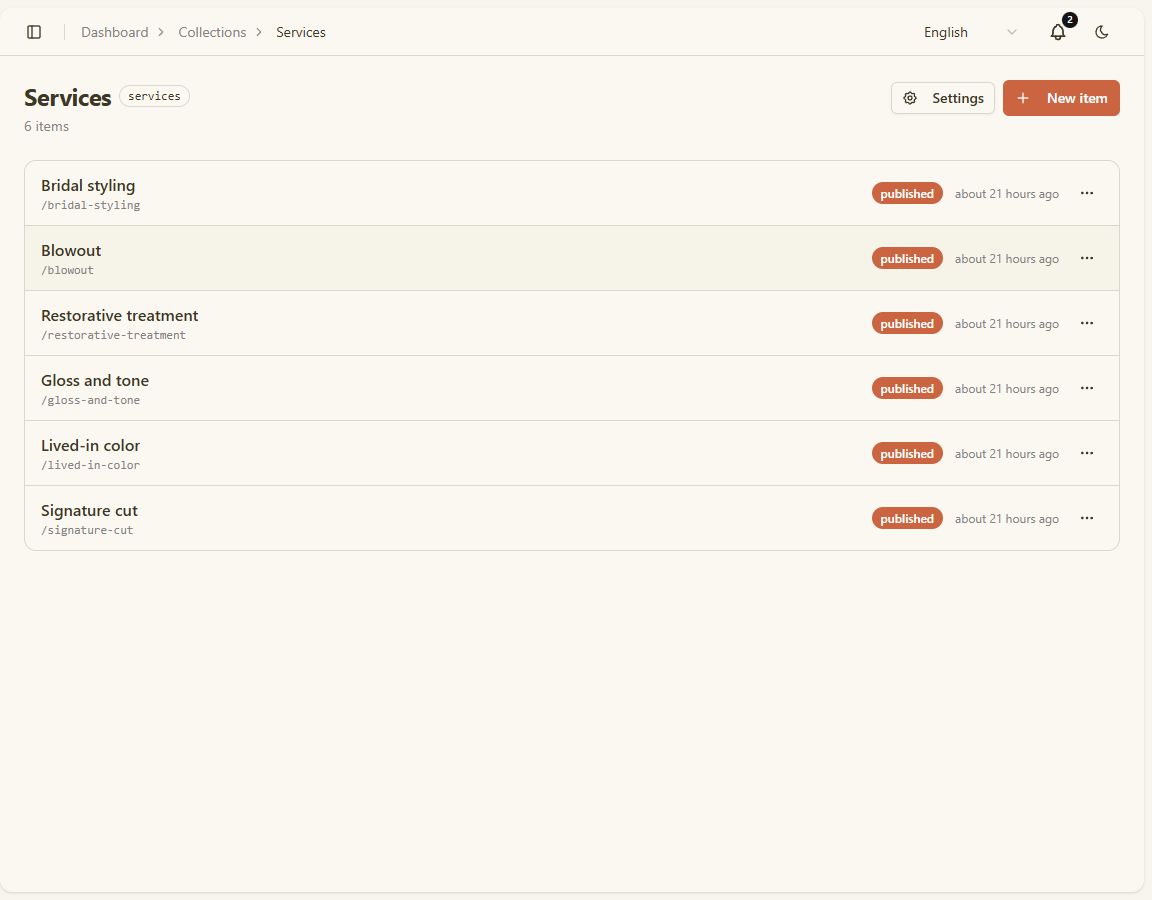Screen dimensions: 1152x900
Task: Open more options for Bridal styling
Action: [1087, 193]
